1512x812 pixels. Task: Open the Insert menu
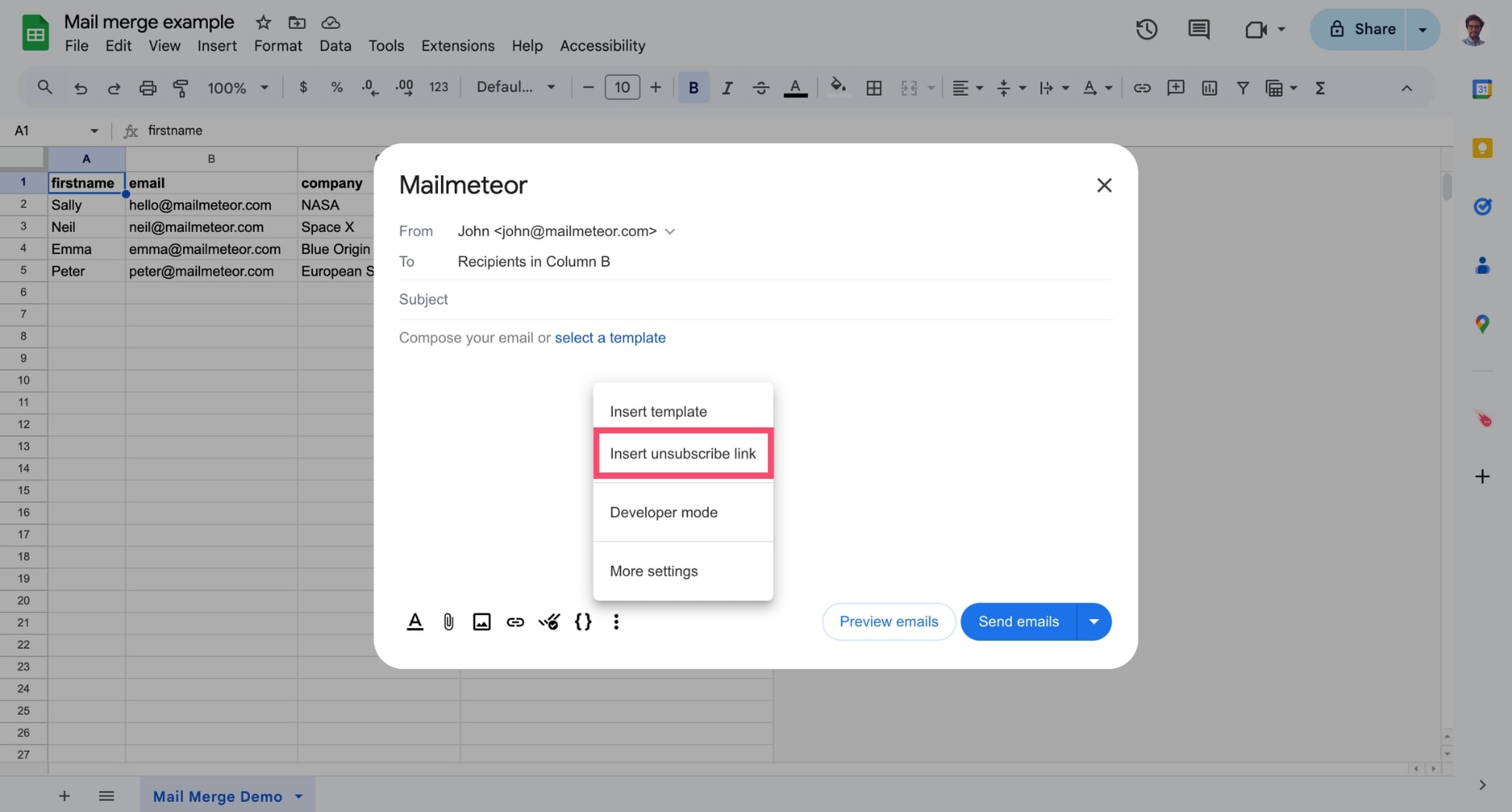click(217, 46)
